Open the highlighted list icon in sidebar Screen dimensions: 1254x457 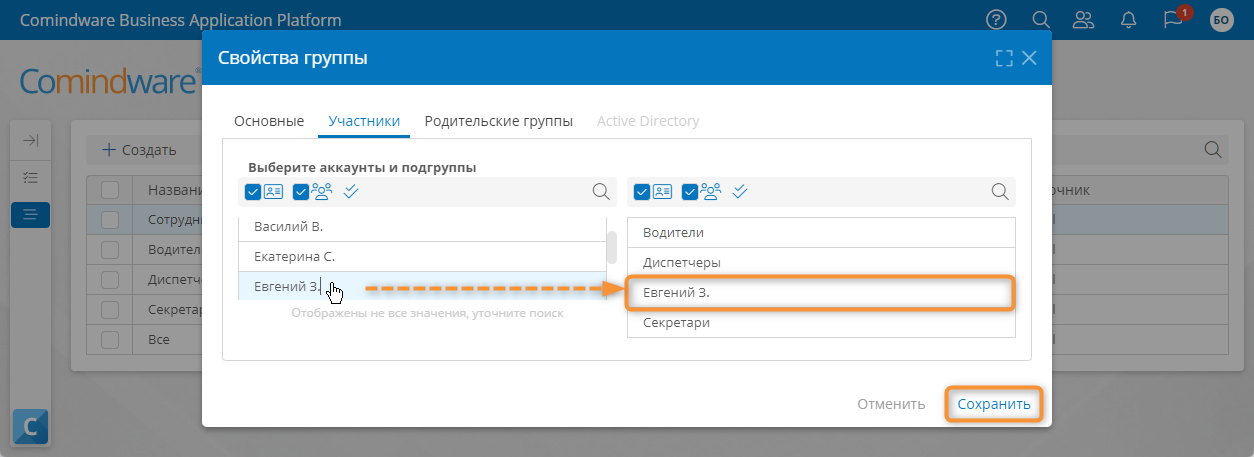click(30, 214)
